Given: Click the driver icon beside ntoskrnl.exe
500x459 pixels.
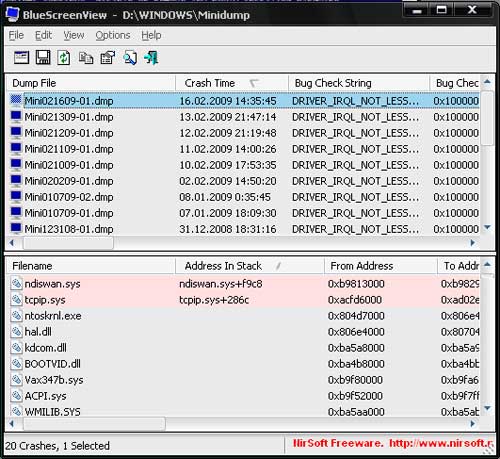Looking at the screenshot, I should (x=16, y=315).
